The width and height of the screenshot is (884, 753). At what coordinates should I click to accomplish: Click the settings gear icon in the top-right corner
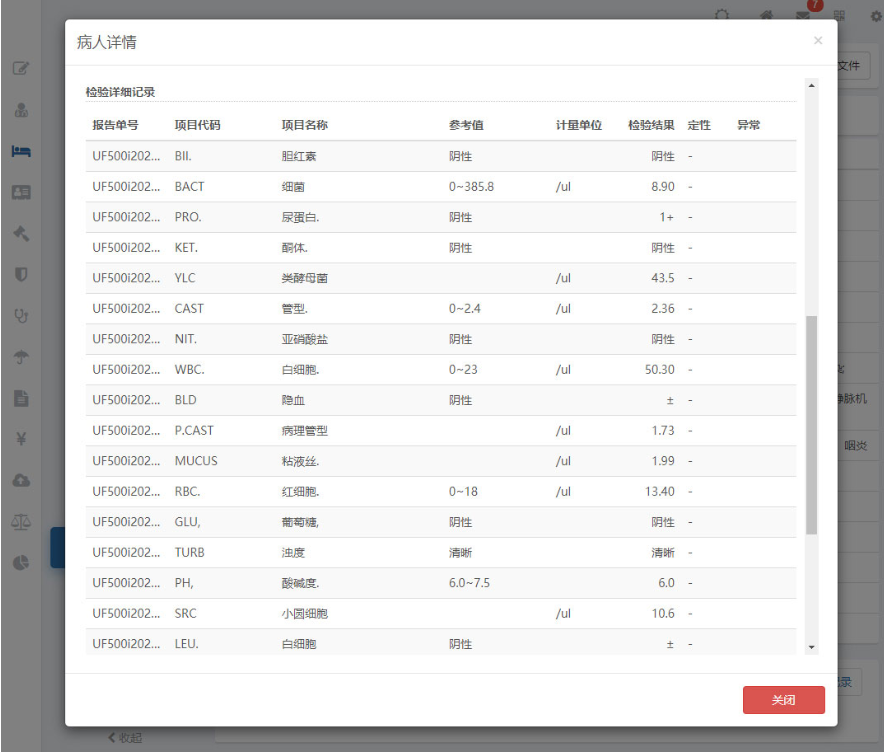pyautogui.click(x=876, y=16)
